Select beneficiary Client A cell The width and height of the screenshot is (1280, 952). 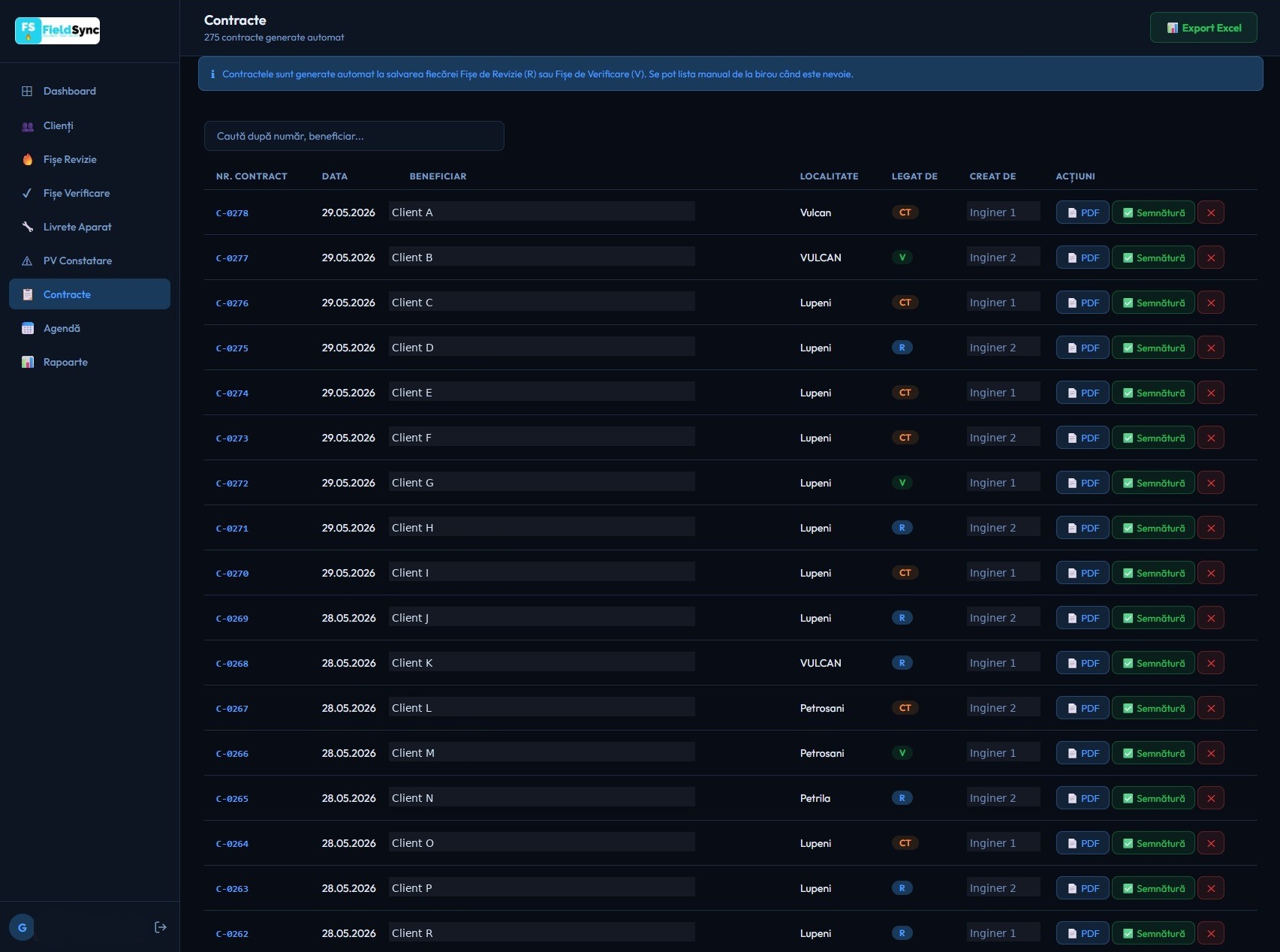pos(542,212)
